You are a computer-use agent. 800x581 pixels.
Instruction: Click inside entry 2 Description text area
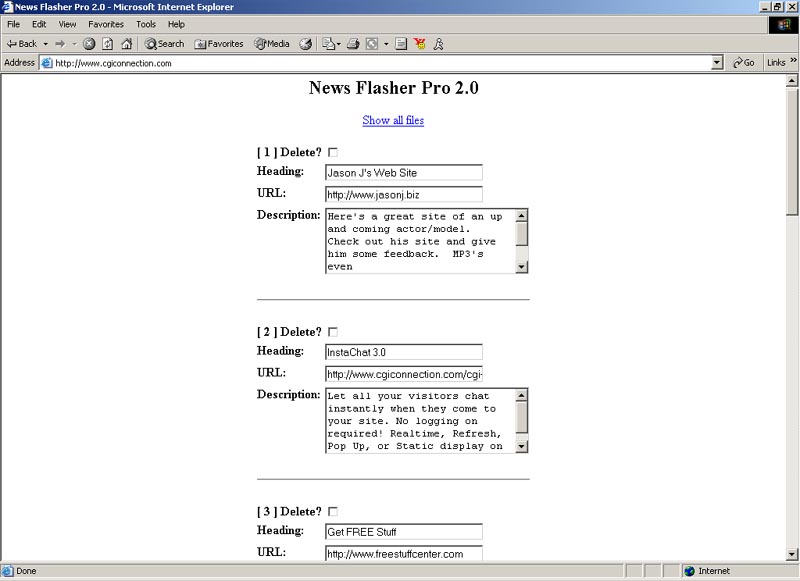420,420
